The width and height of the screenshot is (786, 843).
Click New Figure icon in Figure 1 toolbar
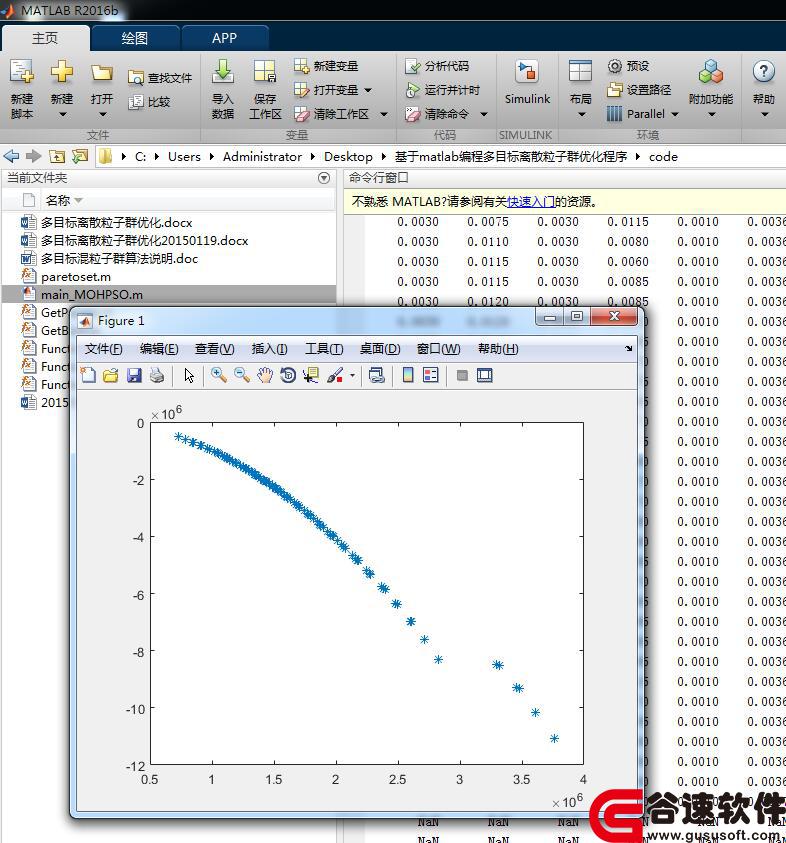(x=88, y=375)
